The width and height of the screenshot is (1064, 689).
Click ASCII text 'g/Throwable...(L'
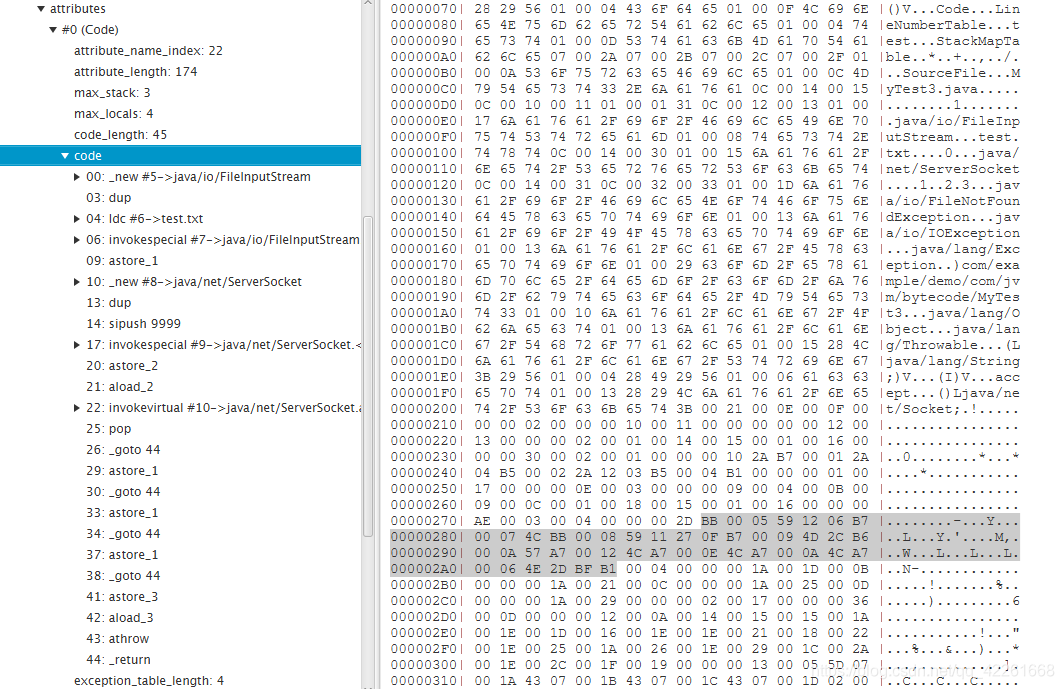point(952,346)
